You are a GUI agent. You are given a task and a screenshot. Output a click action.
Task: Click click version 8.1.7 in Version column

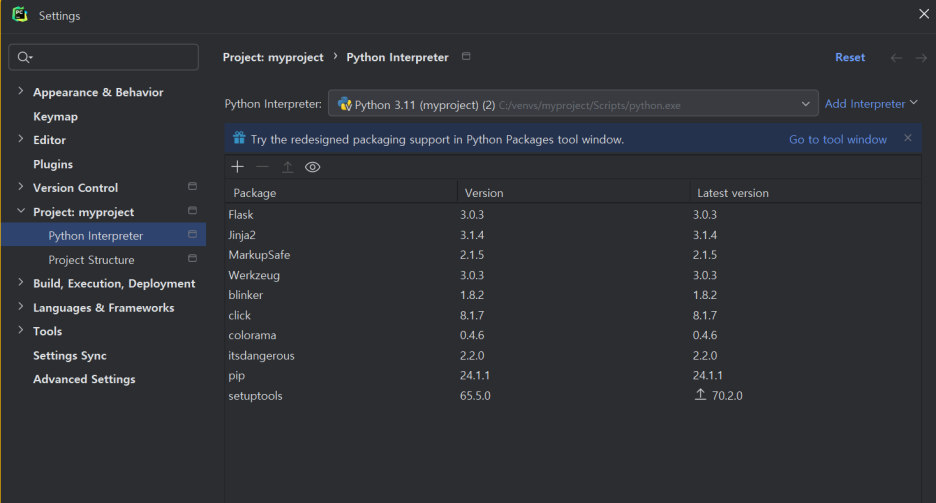(472, 315)
